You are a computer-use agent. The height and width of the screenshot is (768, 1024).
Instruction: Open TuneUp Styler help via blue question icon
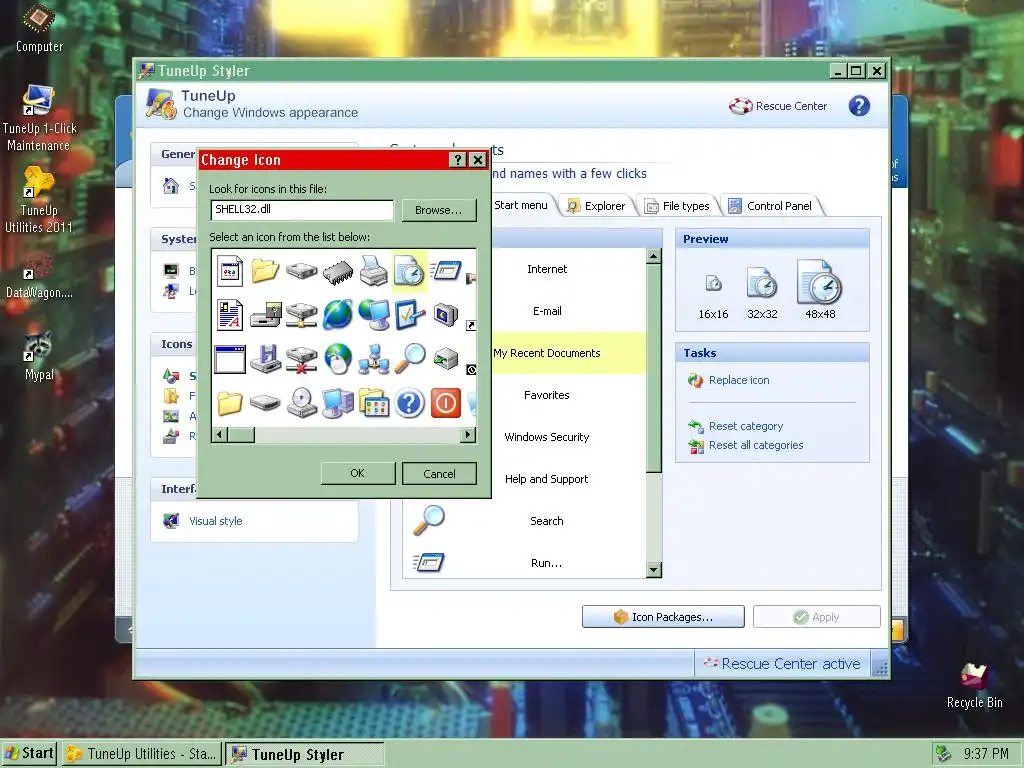click(859, 106)
